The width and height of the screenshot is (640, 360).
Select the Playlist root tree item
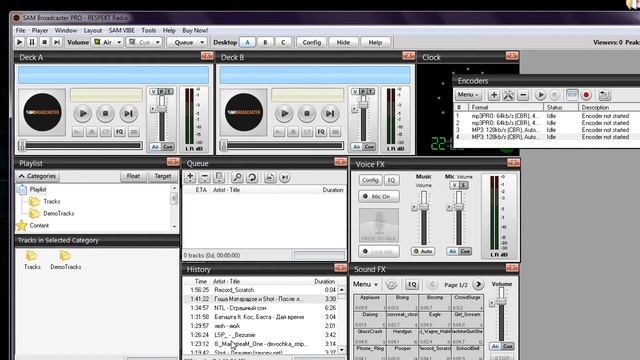[38, 189]
